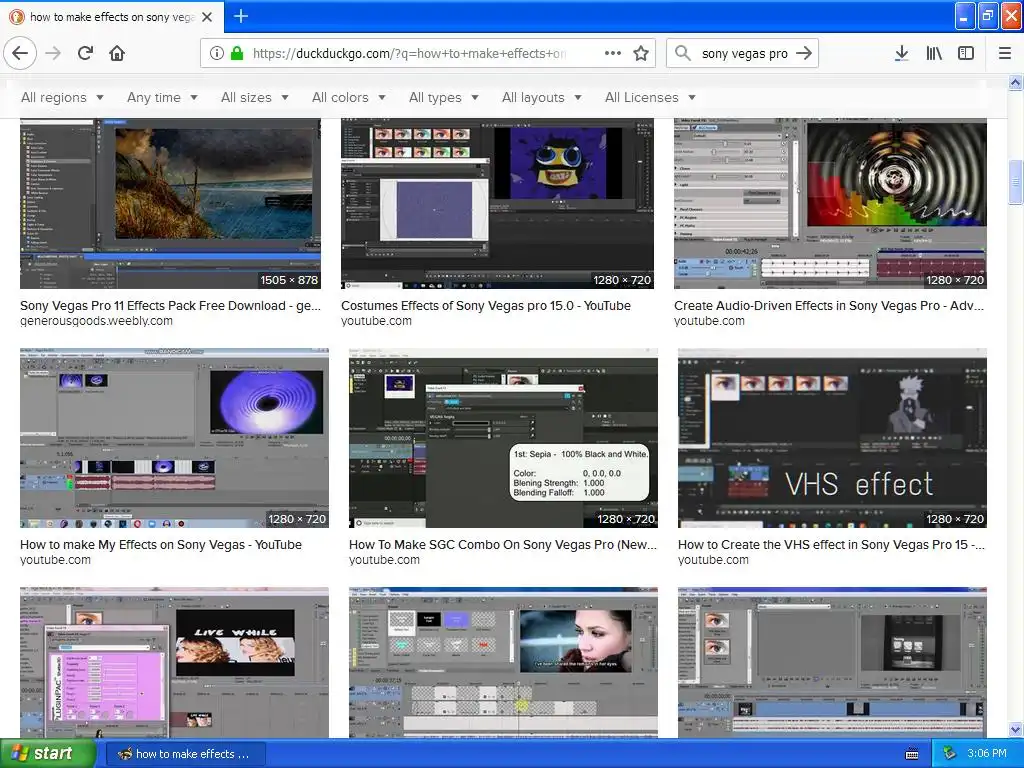Open the VHS effect thumbnail

[x=832, y=438]
